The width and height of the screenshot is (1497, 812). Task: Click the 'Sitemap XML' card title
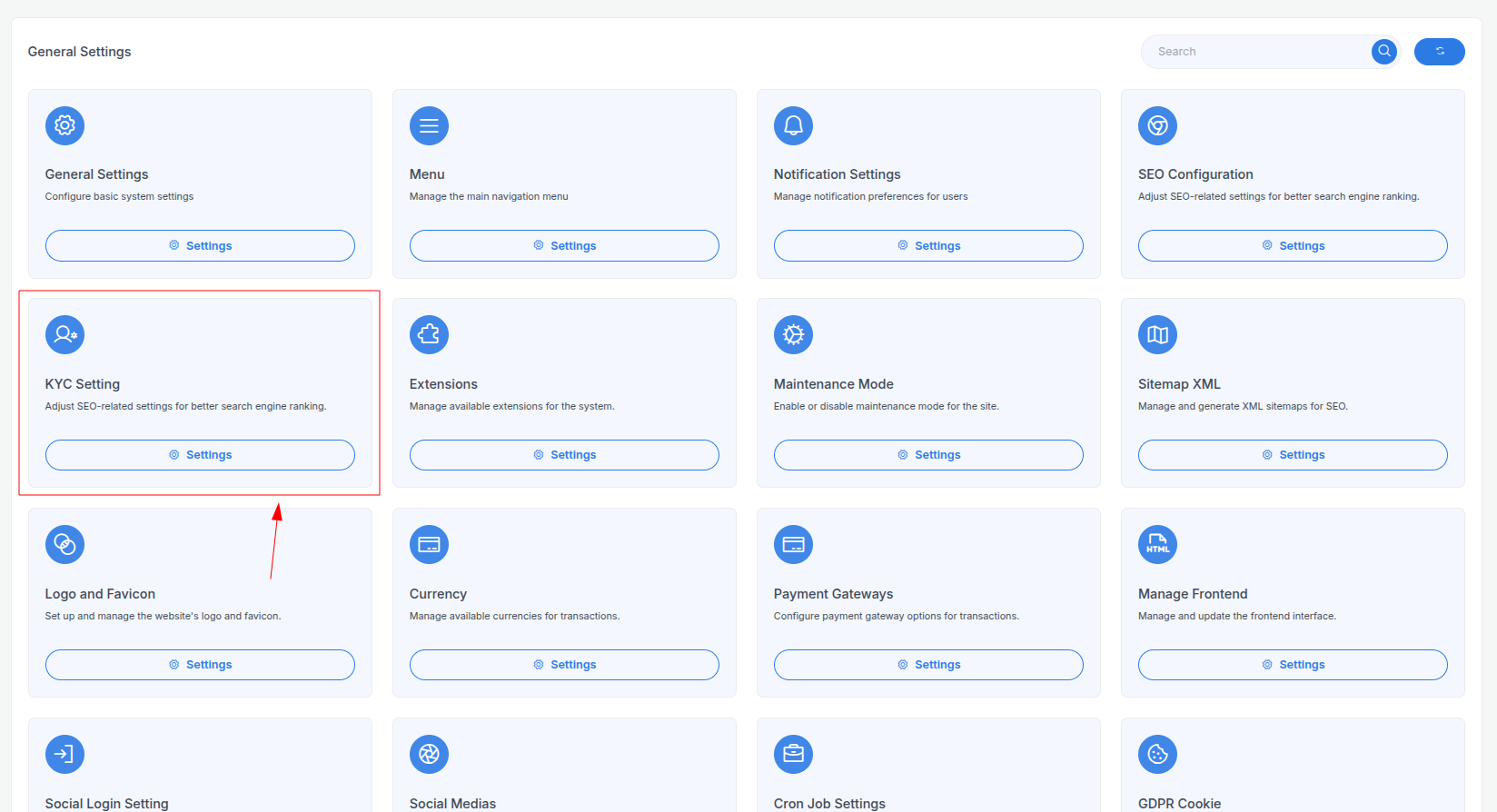click(1179, 384)
